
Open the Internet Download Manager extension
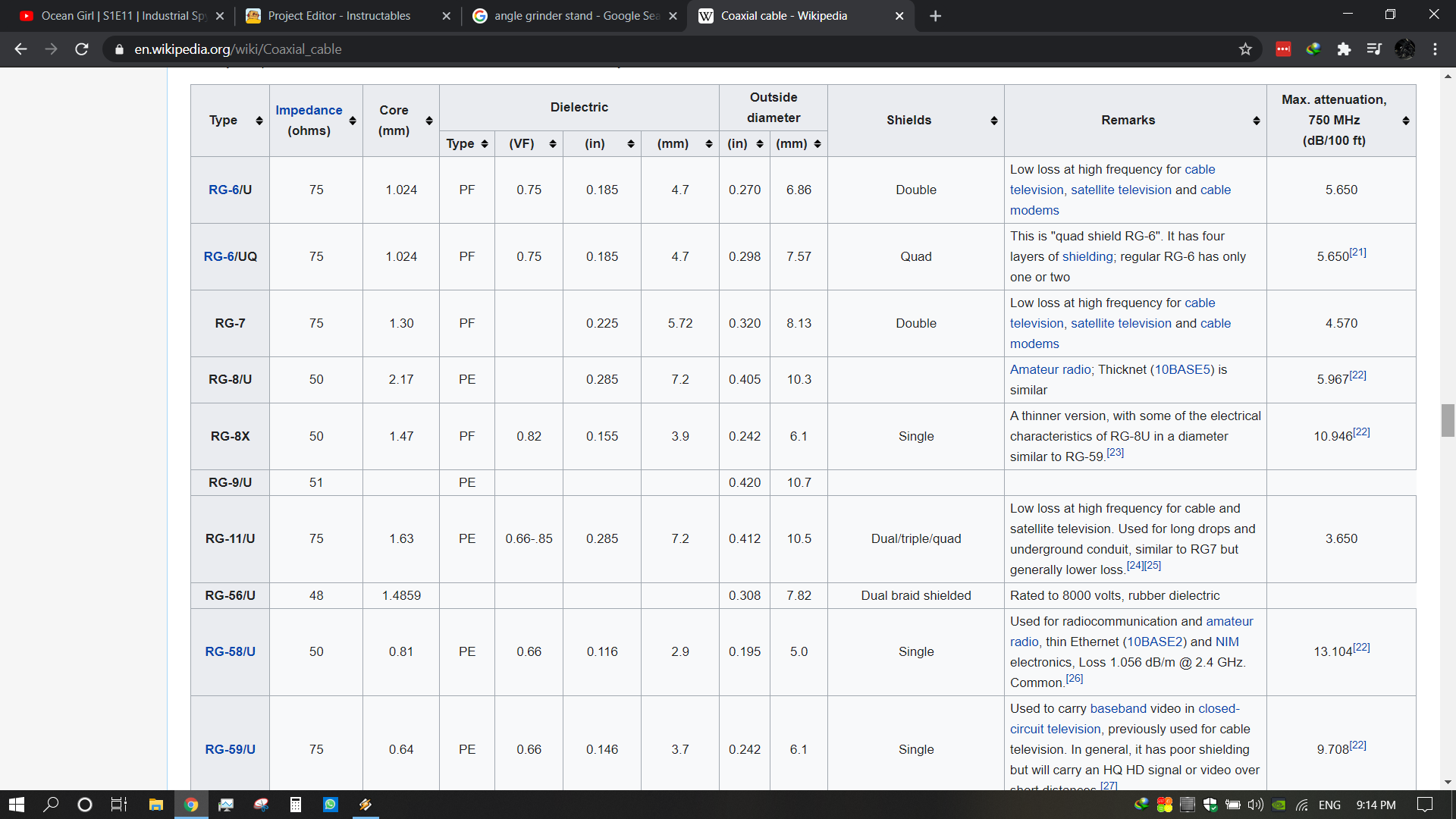1313,49
